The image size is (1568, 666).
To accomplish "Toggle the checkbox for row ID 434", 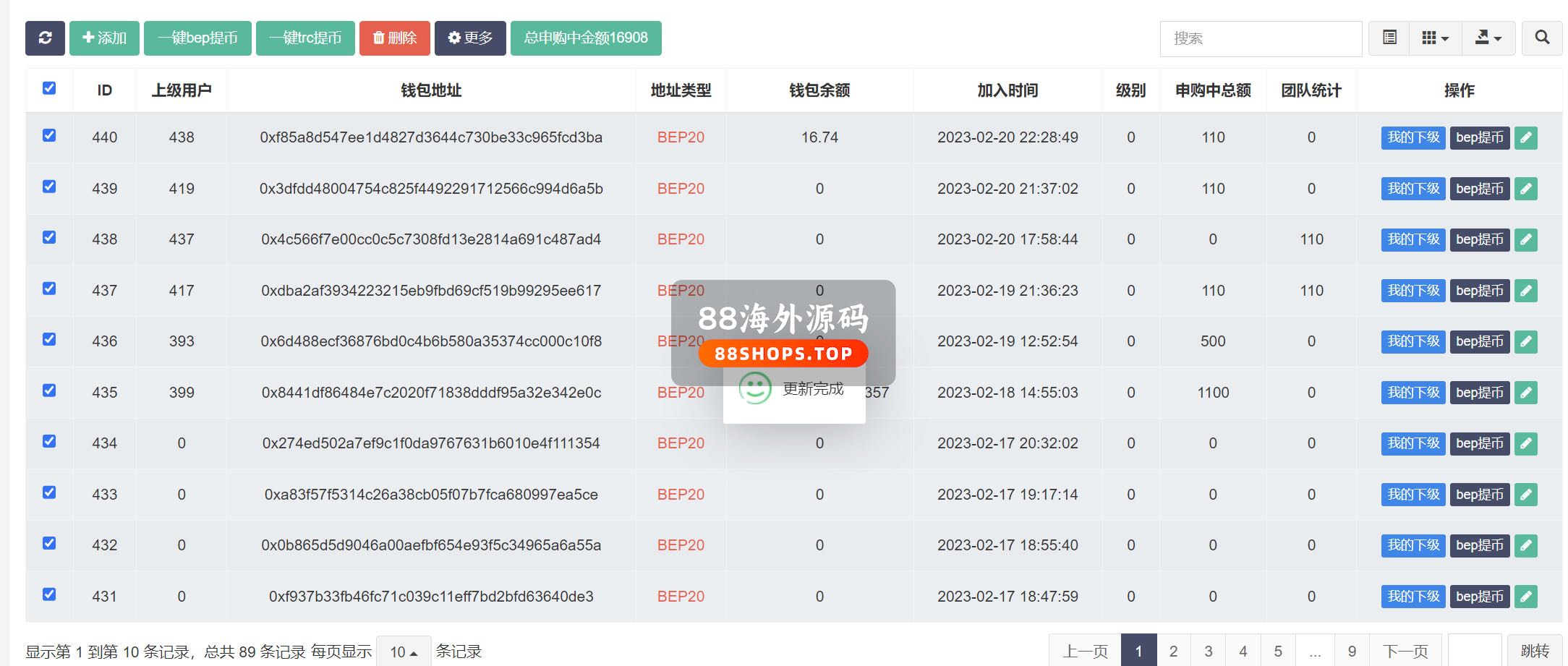I will click(x=49, y=441).
